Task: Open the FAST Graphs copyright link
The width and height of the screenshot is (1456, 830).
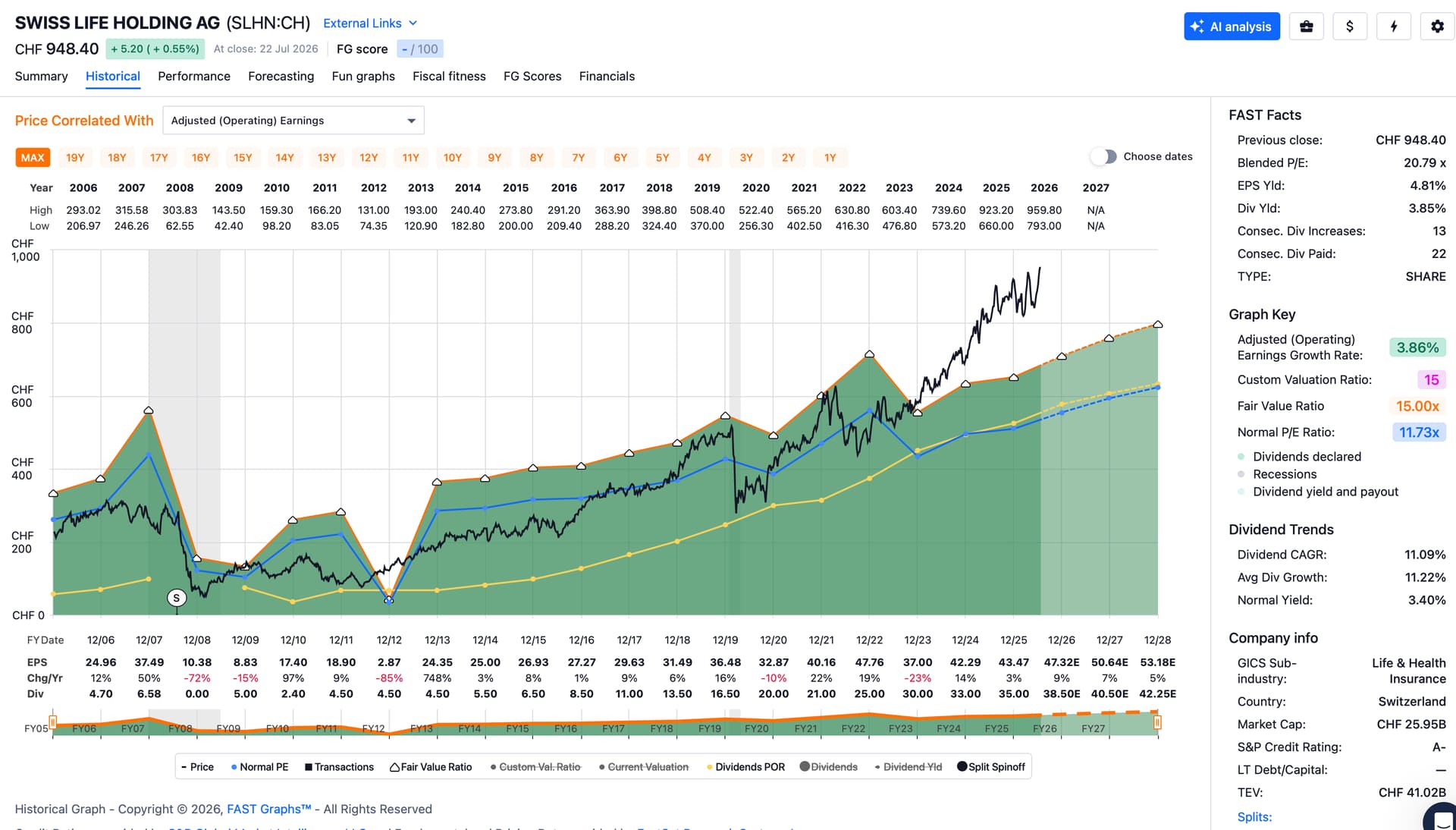Action: coord(269,810)
